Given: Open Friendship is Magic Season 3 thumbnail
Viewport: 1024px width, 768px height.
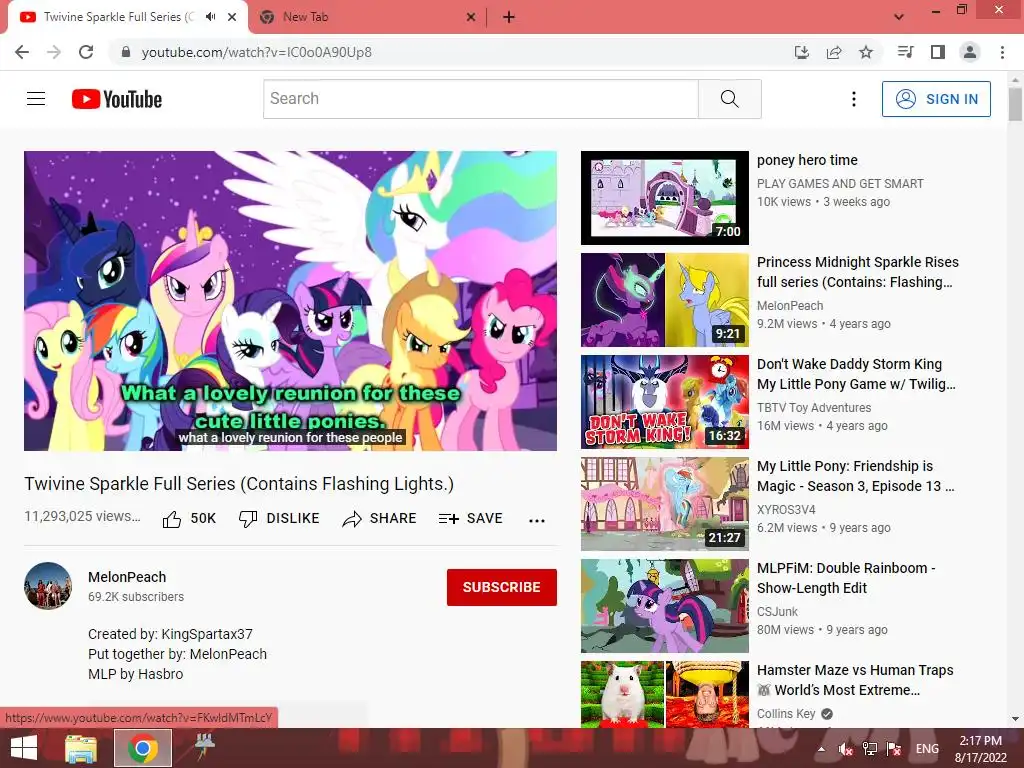Looking at the screenshot, I should tap(665, 504).
